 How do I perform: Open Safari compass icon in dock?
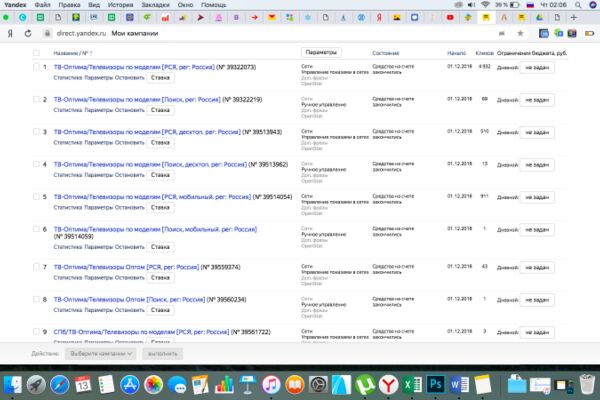point(60,385)
